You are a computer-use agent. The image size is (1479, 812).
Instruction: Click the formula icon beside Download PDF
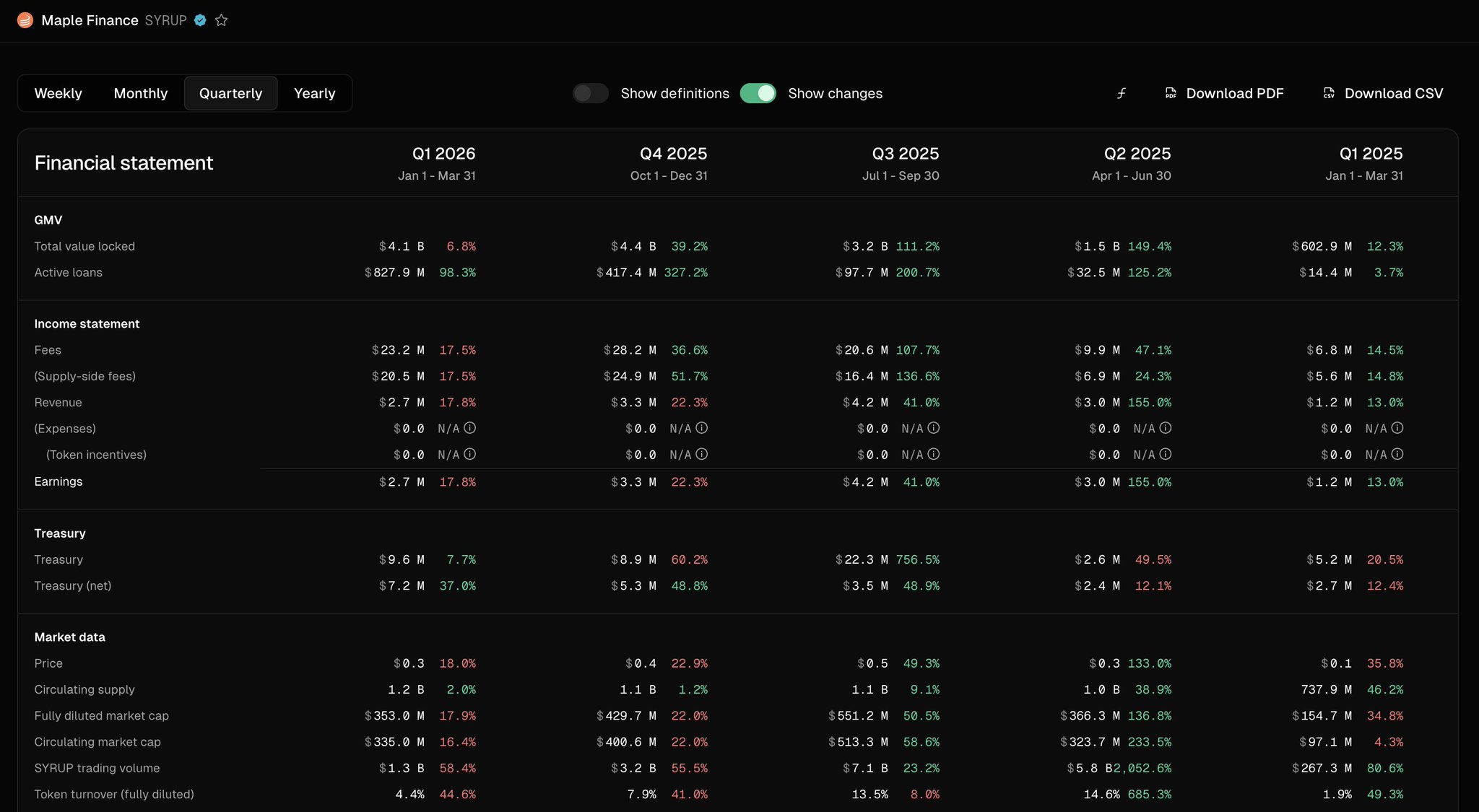(x=1122, y=93)
